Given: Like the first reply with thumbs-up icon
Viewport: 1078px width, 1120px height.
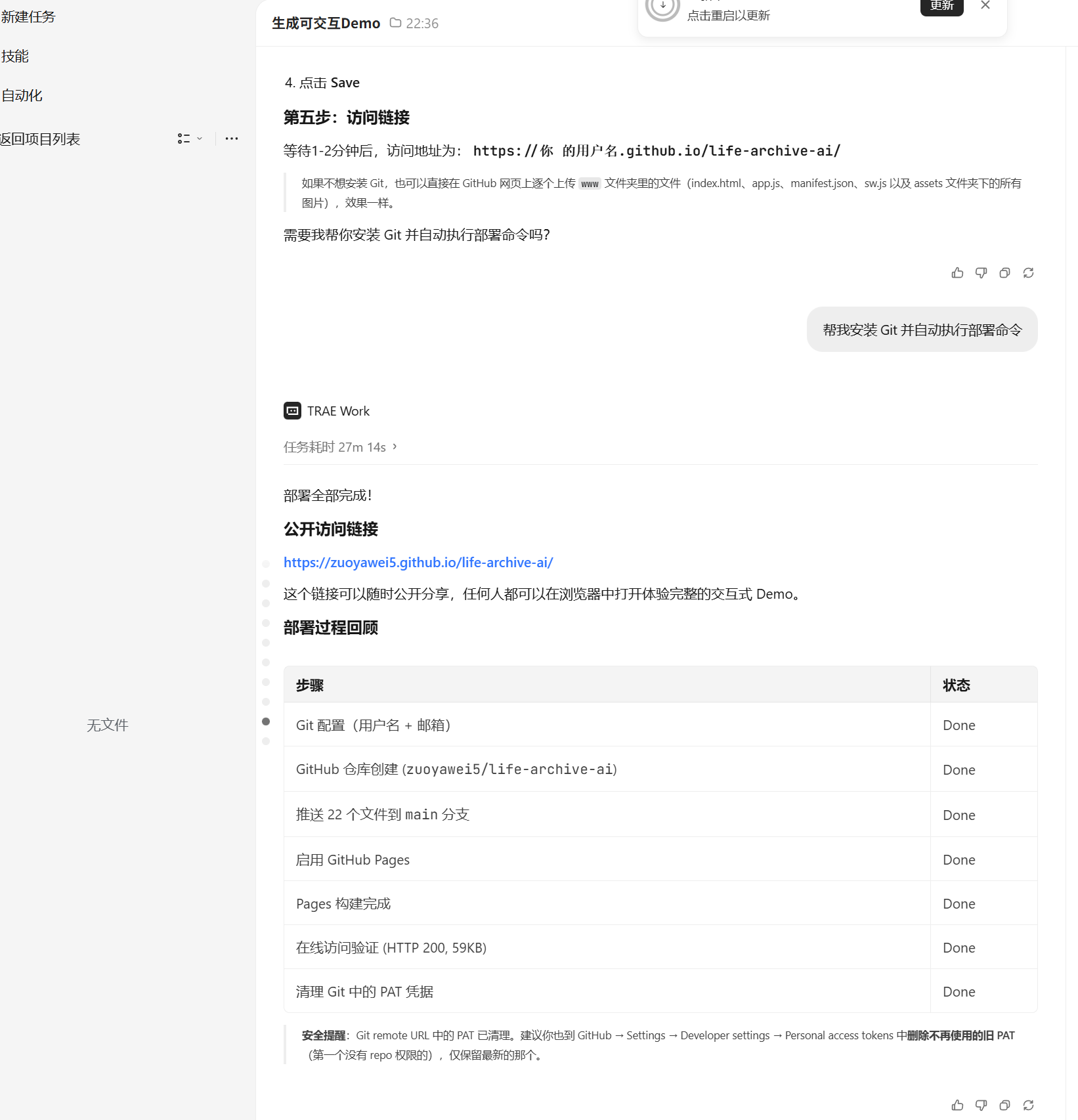Looking at the screenshot, I should 957,273.
